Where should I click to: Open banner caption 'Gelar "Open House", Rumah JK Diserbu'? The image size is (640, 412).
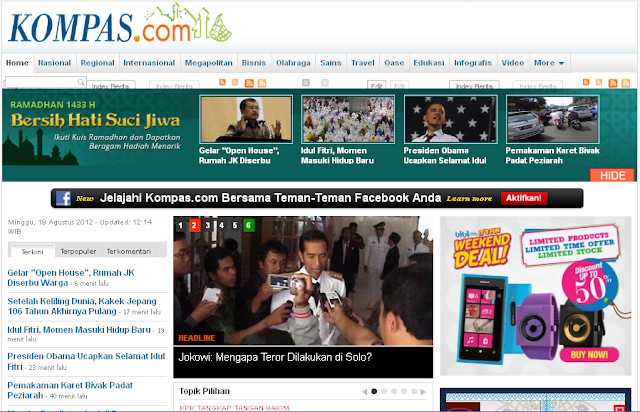click(x=239, y=156)
